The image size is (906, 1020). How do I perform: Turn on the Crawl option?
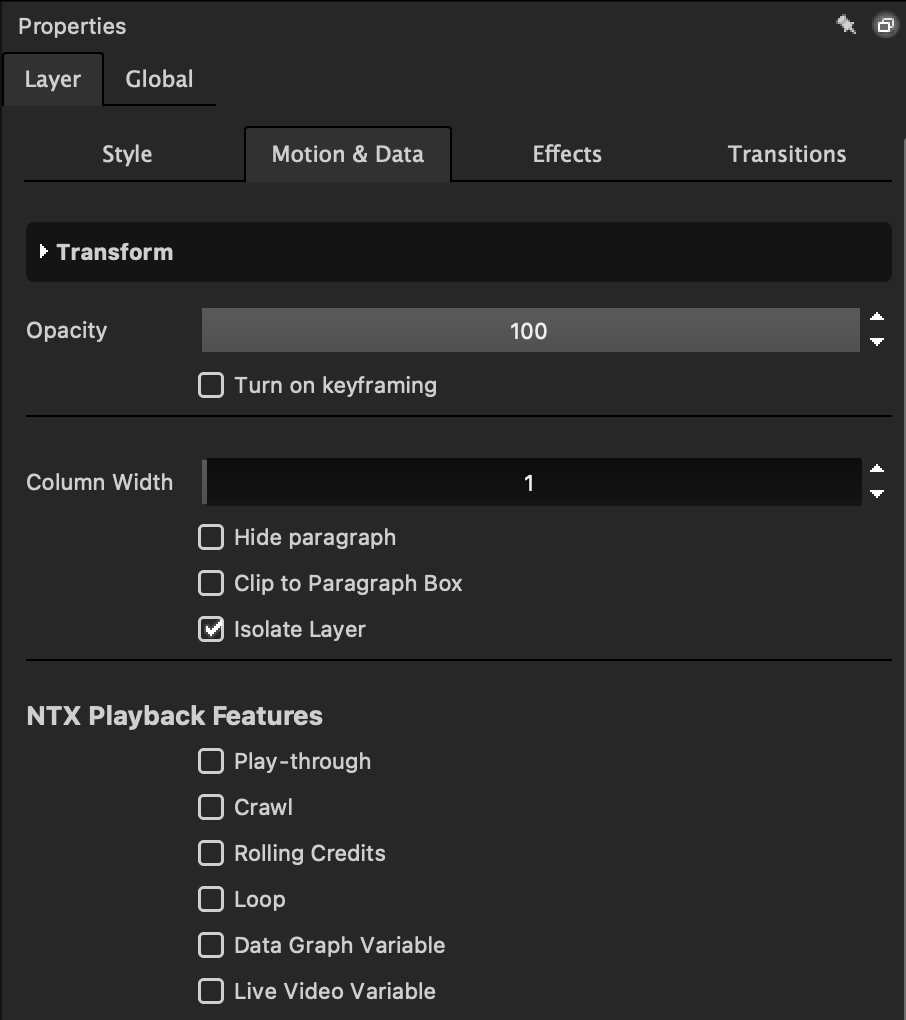[211, 807]
